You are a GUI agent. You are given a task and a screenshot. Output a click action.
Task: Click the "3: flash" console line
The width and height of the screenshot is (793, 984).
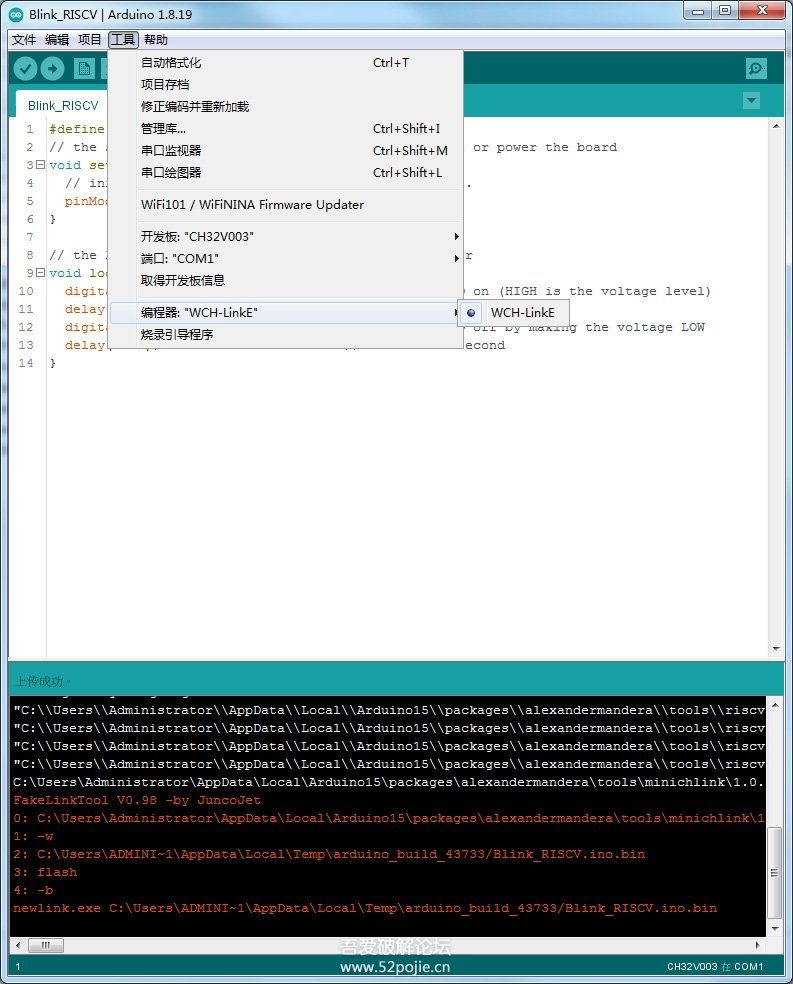pos(45,872)
